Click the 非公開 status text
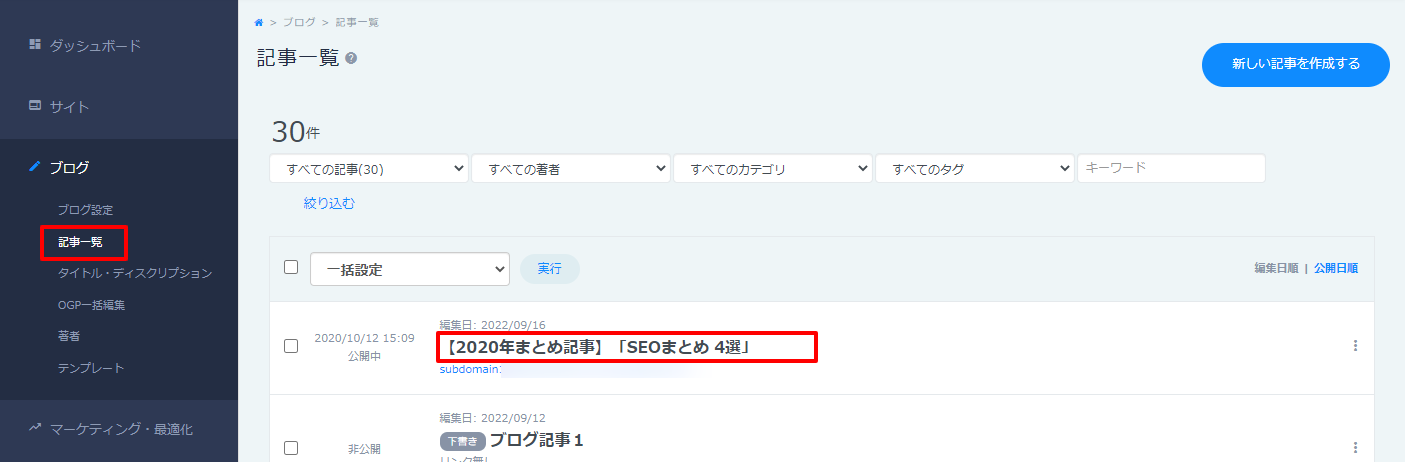 click(x=364, y=449)
